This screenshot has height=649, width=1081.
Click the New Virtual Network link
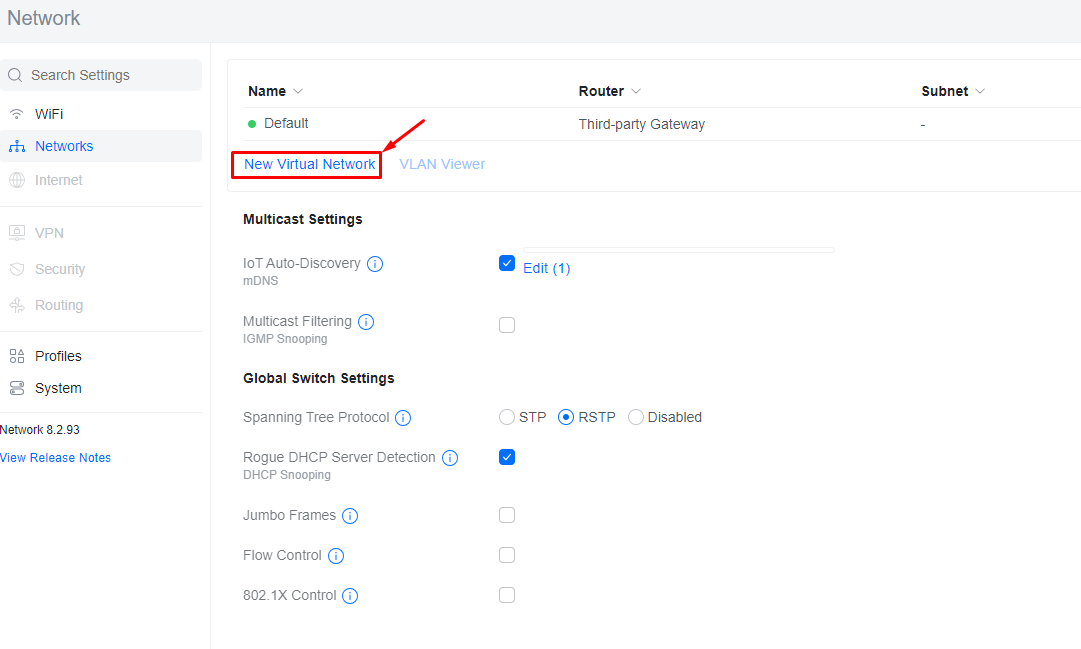pyautogui.click(x=310, y=164)
